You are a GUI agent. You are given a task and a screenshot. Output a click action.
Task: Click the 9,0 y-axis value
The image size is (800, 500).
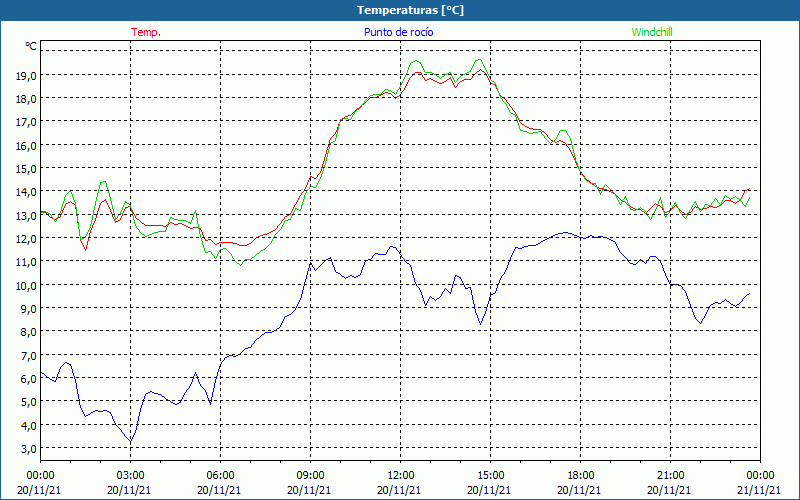(29, 309)
